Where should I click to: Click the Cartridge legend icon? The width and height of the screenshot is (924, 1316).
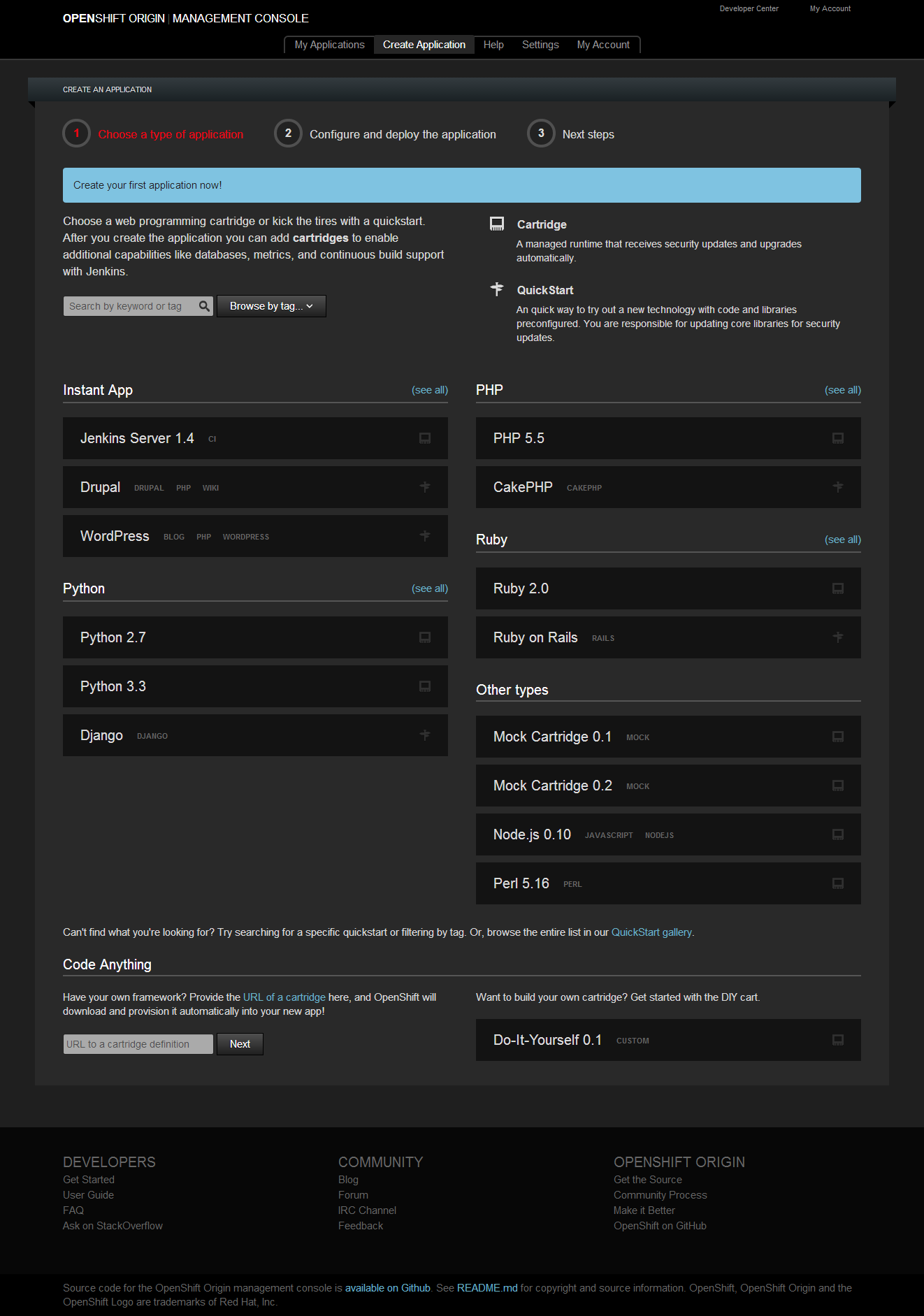[x=497, y=224]
